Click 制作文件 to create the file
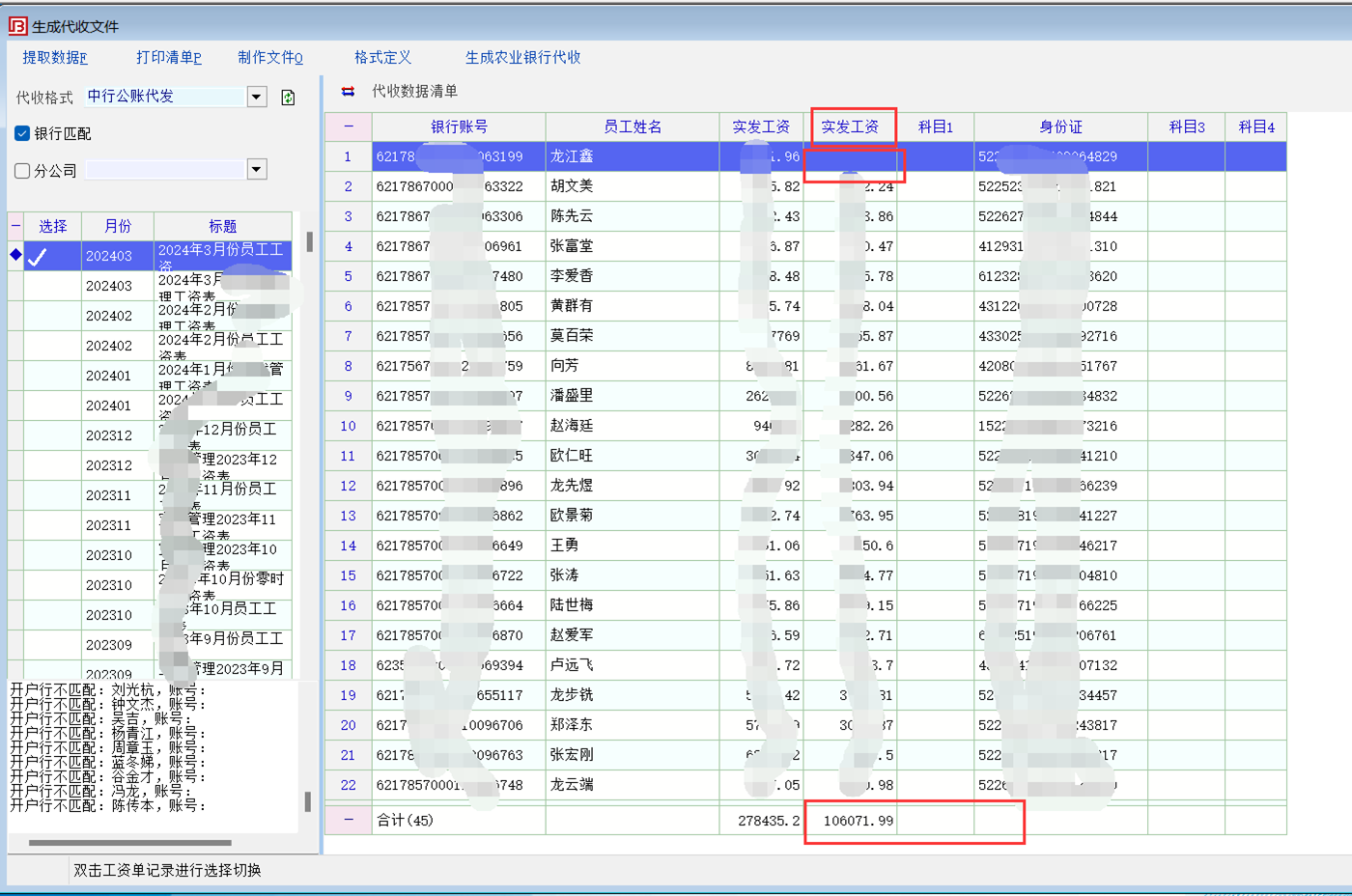Screen dimensions: 1352x896 pyautogui.click(x=270, y=58)
